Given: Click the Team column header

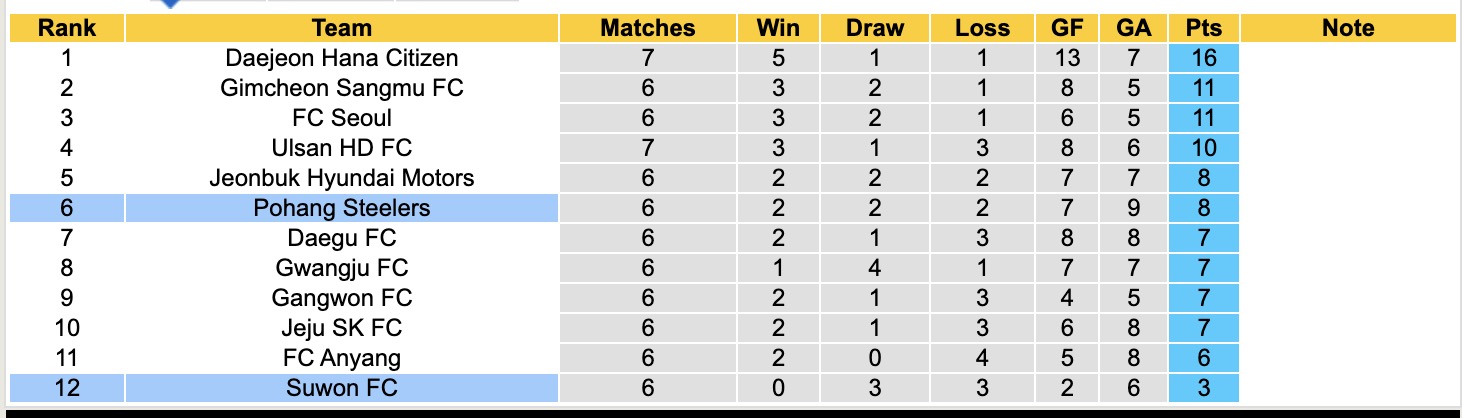Looking at the screenshot, I should click(x=341, y=28).
